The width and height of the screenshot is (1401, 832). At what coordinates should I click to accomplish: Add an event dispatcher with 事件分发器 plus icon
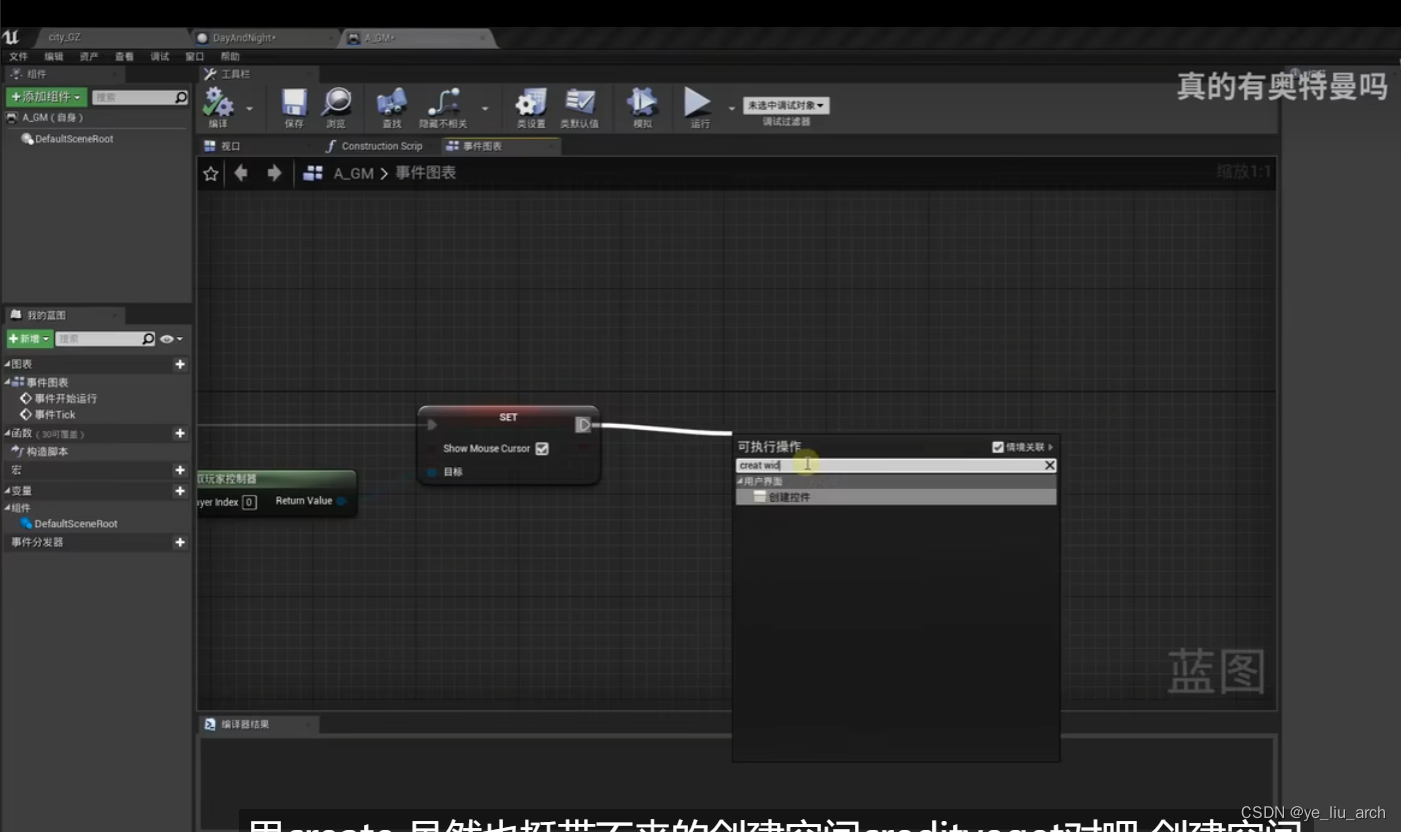(180, 542)
